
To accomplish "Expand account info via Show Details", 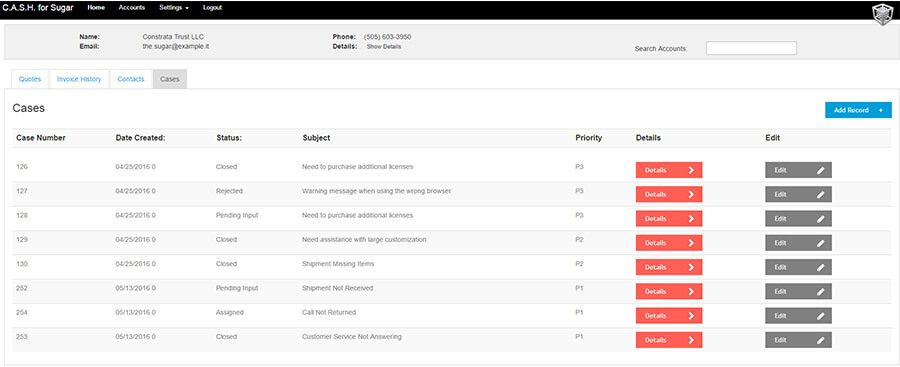I will click(384, 47).
